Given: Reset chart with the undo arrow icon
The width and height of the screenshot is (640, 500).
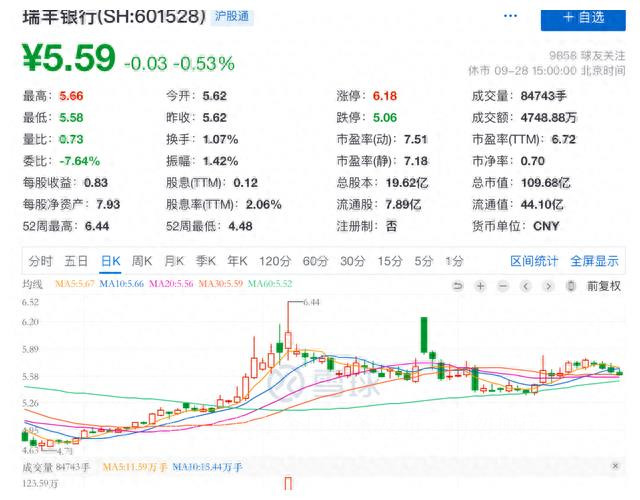Looking at the screenshot, I should pos(458,286).
